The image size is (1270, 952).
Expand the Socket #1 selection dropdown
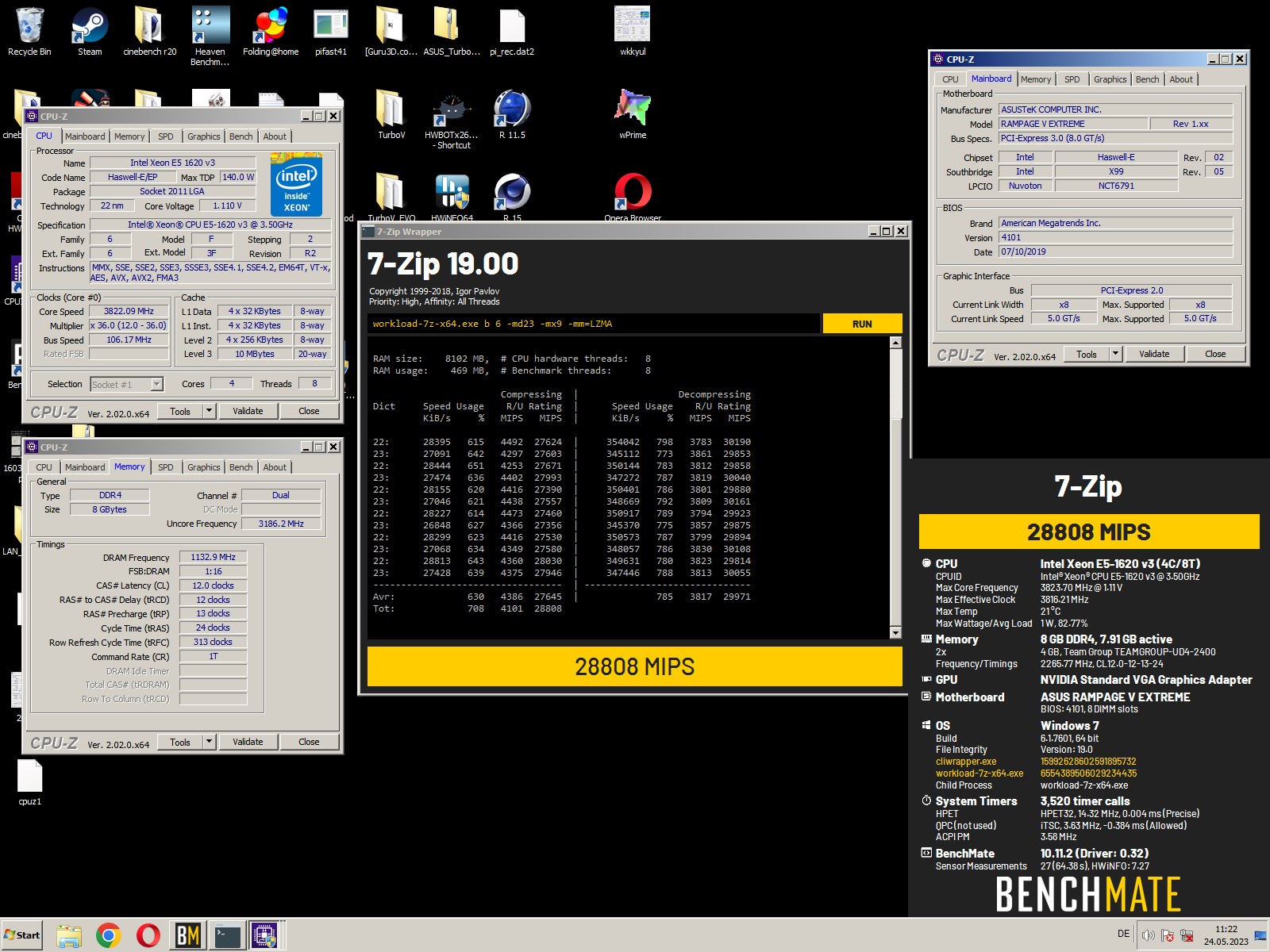[x=156, y=384]
